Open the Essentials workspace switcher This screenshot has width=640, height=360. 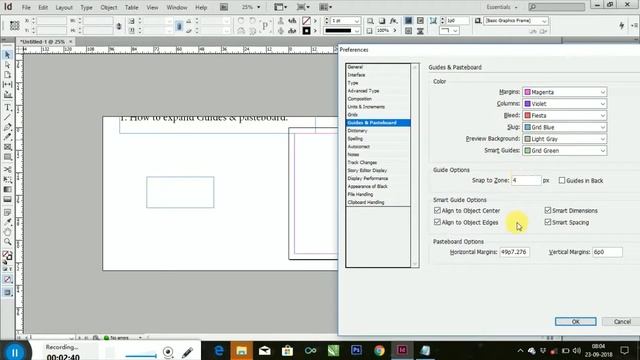tap(502, 7)
